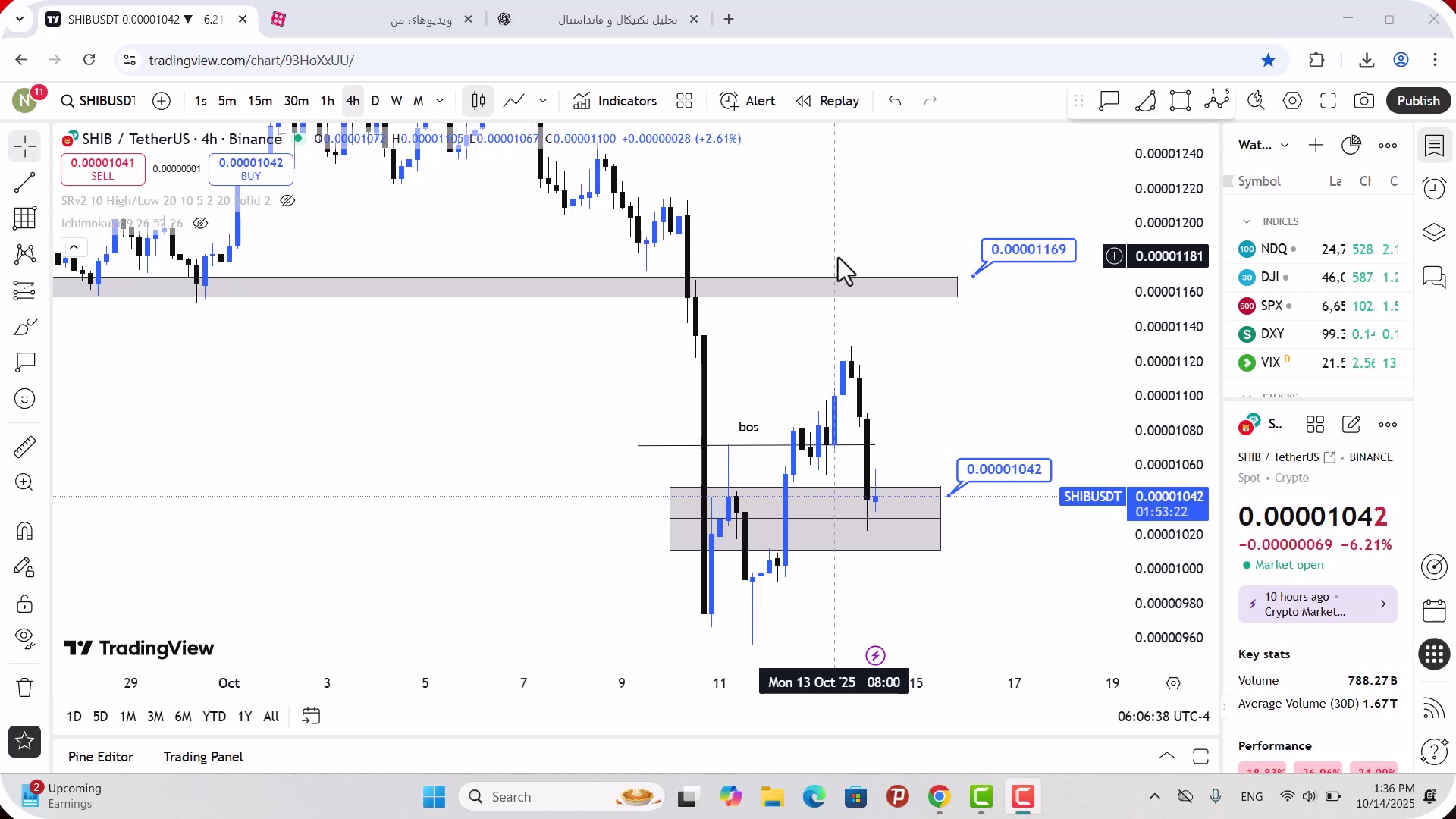The height and width of the screenshot is (819, 1456).
Task: Start bar Replay mode
Action: pyautogui.click(x=827, y=101)
